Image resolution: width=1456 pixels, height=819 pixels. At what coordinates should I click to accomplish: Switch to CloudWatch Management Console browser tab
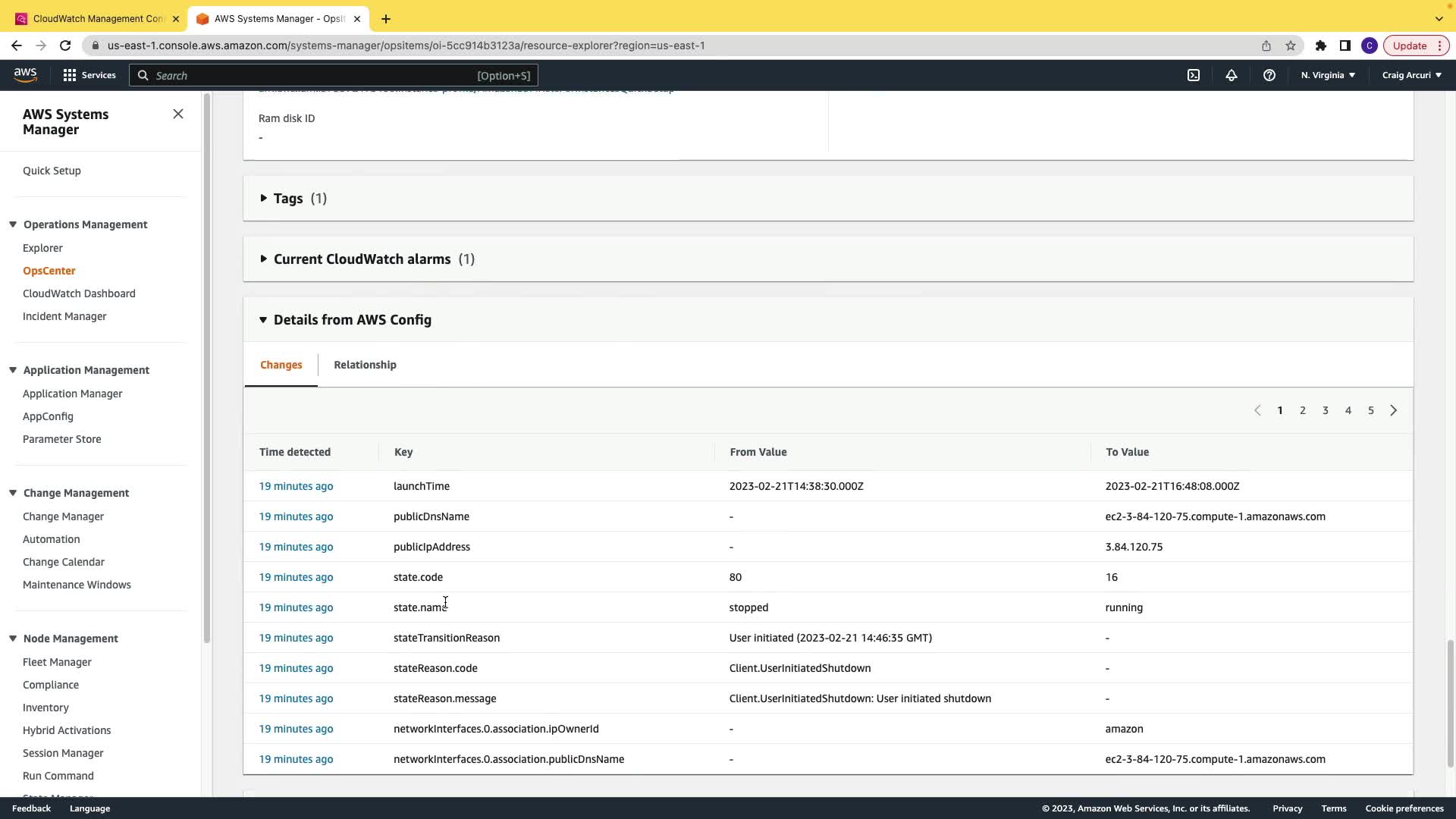coord(97,18)
